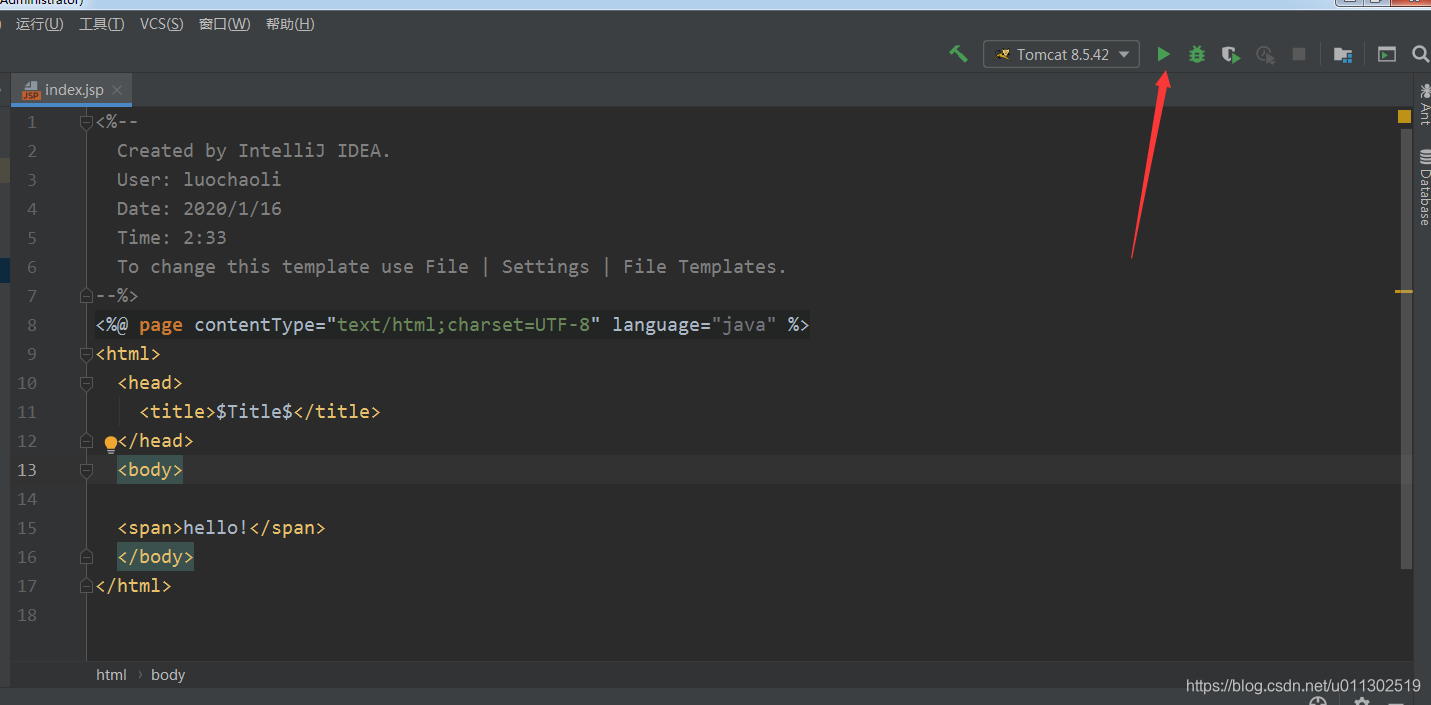The image size is (1431, 705).
Task: Toggle the fold marker at closing body line 16
Action: pos(87,557)
